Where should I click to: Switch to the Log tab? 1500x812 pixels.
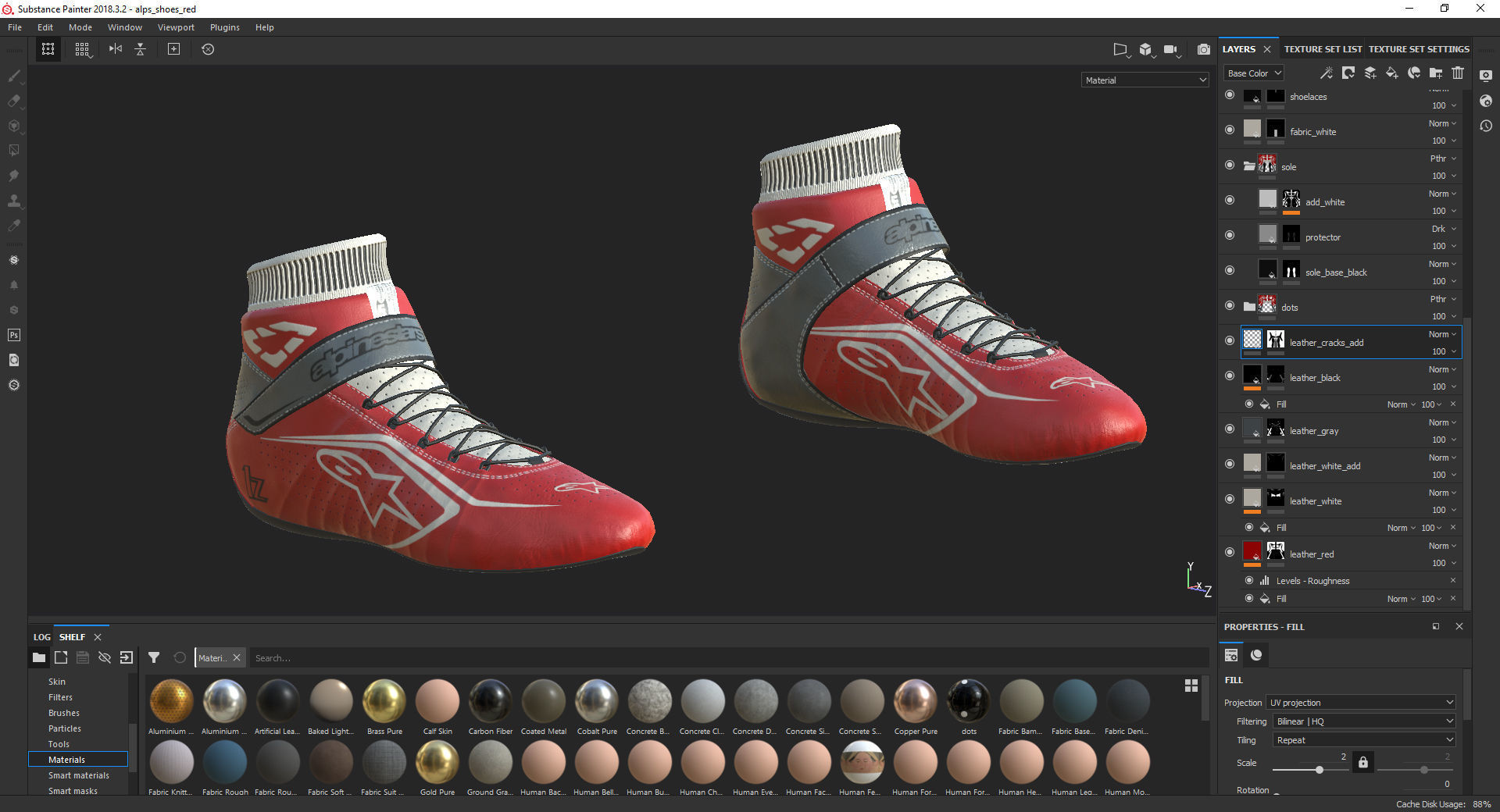click(42, 637)
